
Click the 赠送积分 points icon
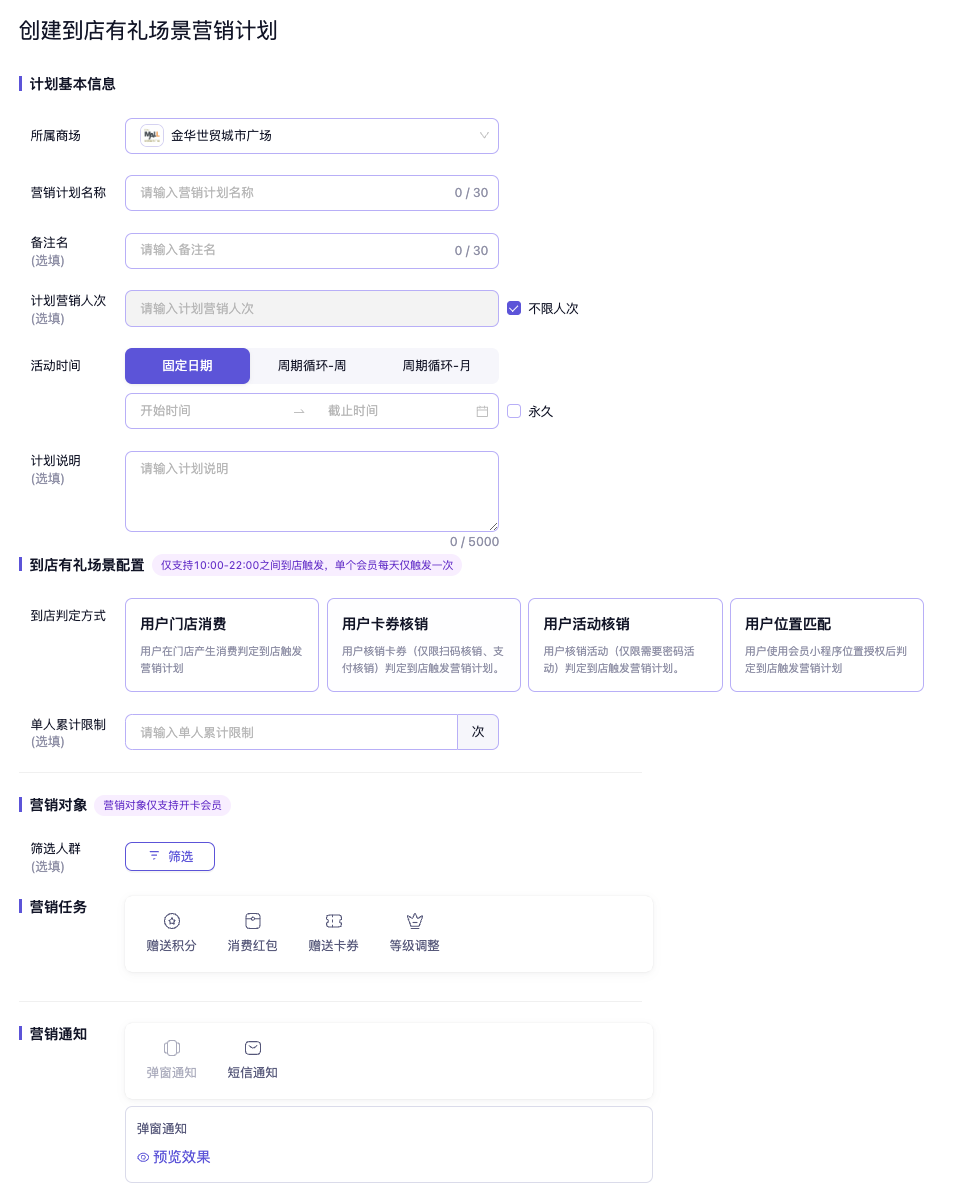[172, 921]
